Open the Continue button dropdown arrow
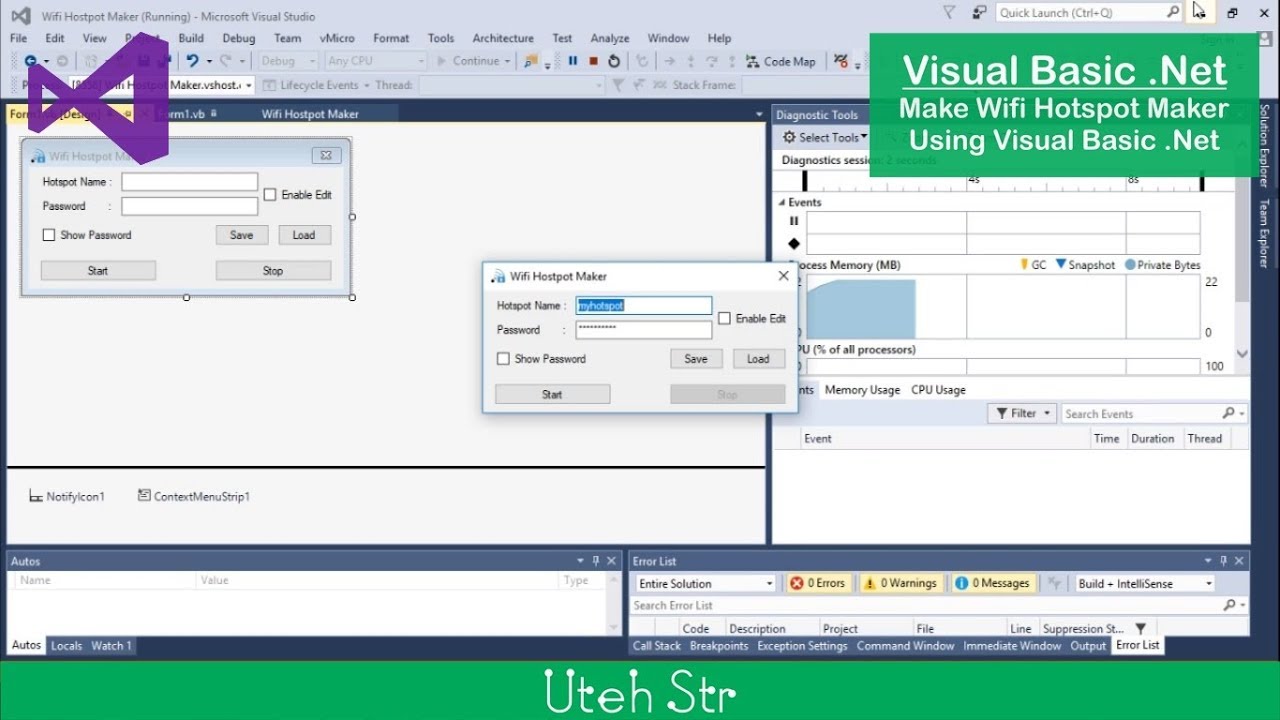 point(507,62)
